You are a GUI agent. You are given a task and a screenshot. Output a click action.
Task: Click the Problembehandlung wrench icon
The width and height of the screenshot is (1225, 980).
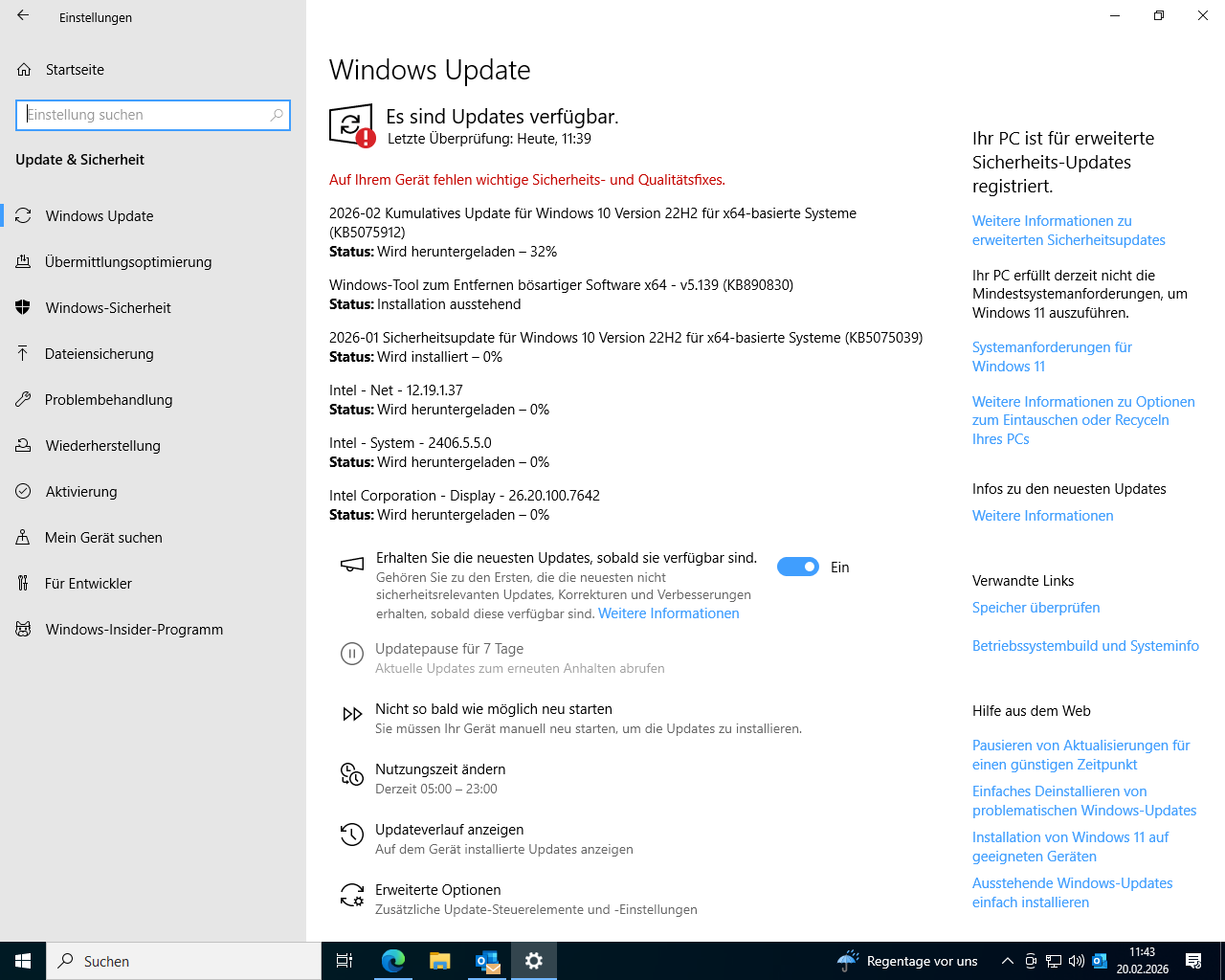(24, 399)
